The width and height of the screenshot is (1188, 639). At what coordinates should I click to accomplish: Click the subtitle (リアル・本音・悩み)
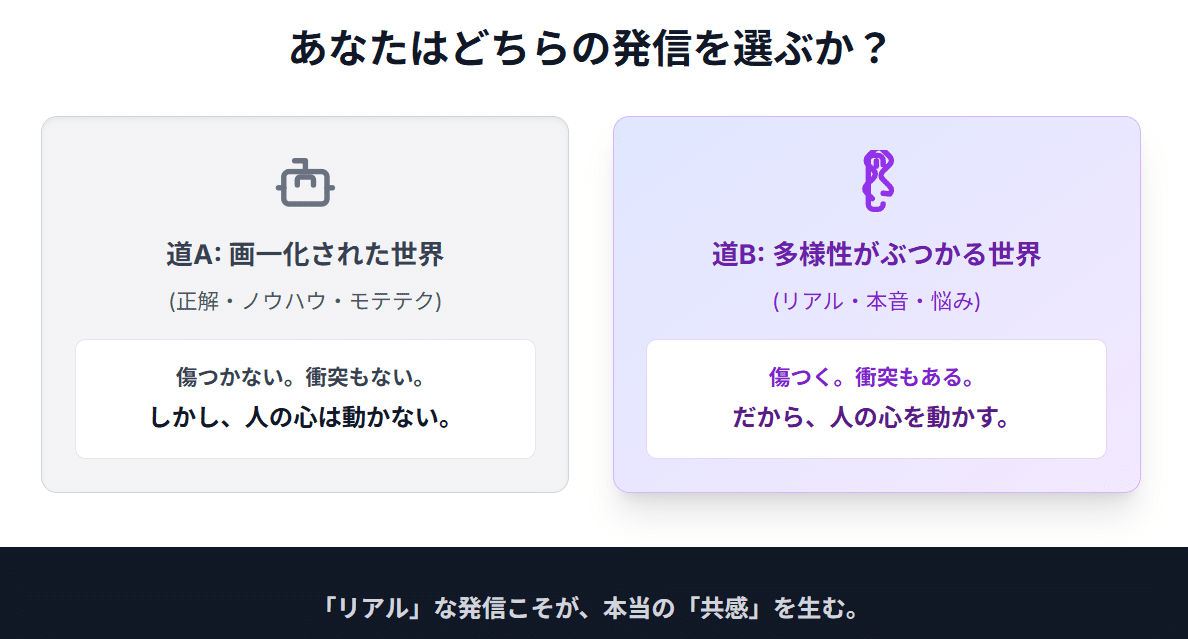click(x=877, y=301)
